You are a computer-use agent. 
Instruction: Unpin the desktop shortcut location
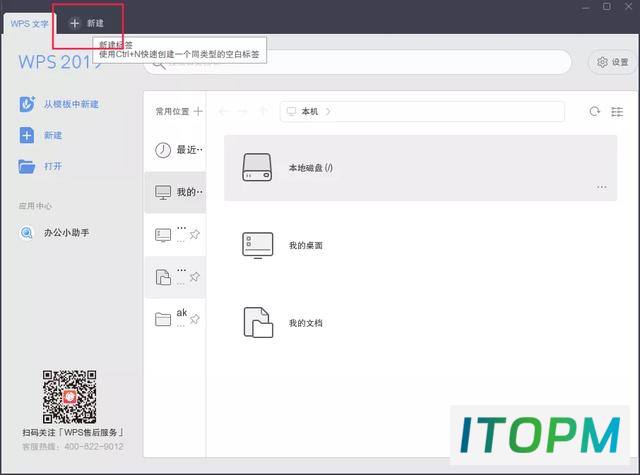(x=195, y=234)
